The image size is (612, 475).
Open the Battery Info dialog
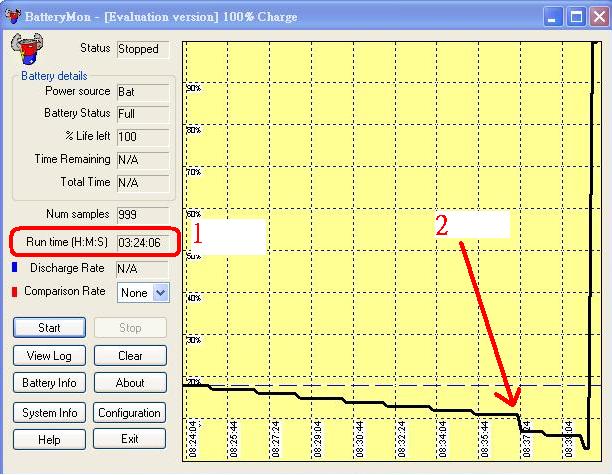pos(49,382)
